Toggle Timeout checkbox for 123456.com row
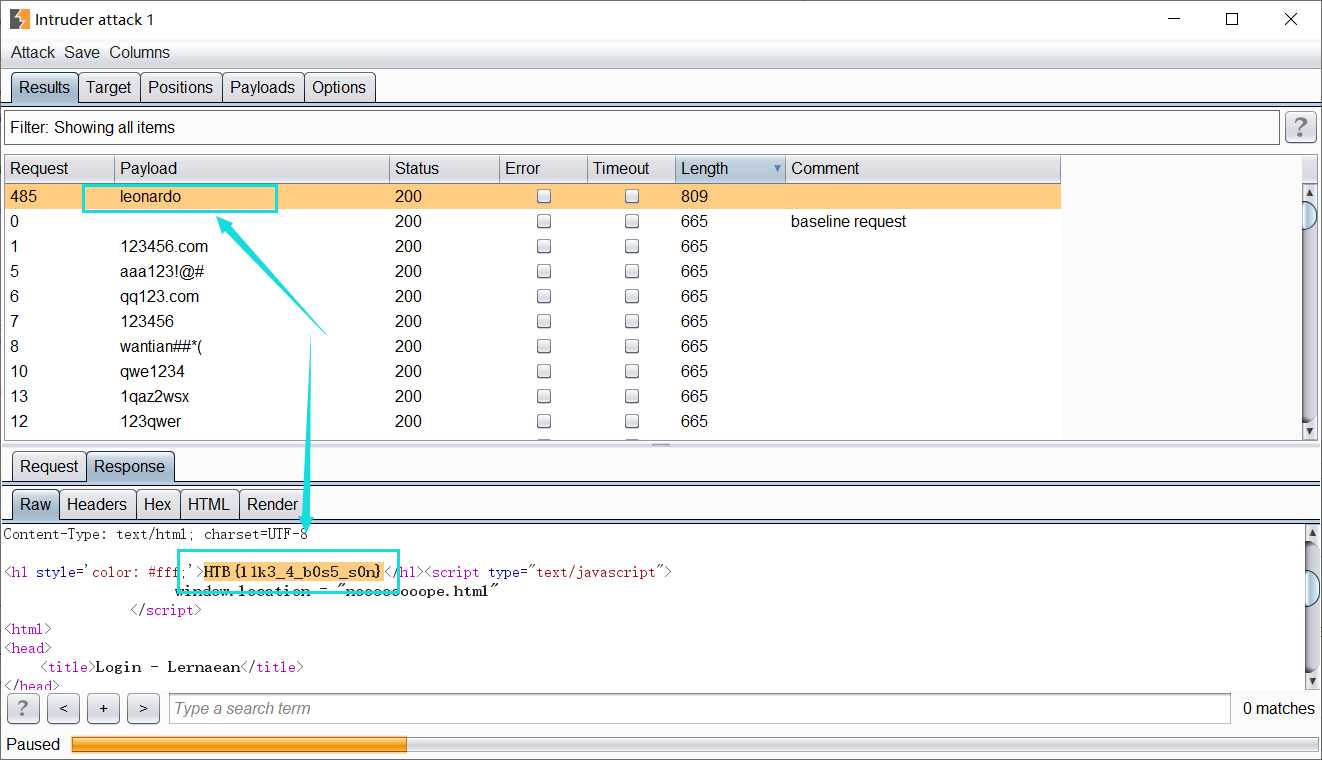1322x760 pixels. click(x=632, y=246)
